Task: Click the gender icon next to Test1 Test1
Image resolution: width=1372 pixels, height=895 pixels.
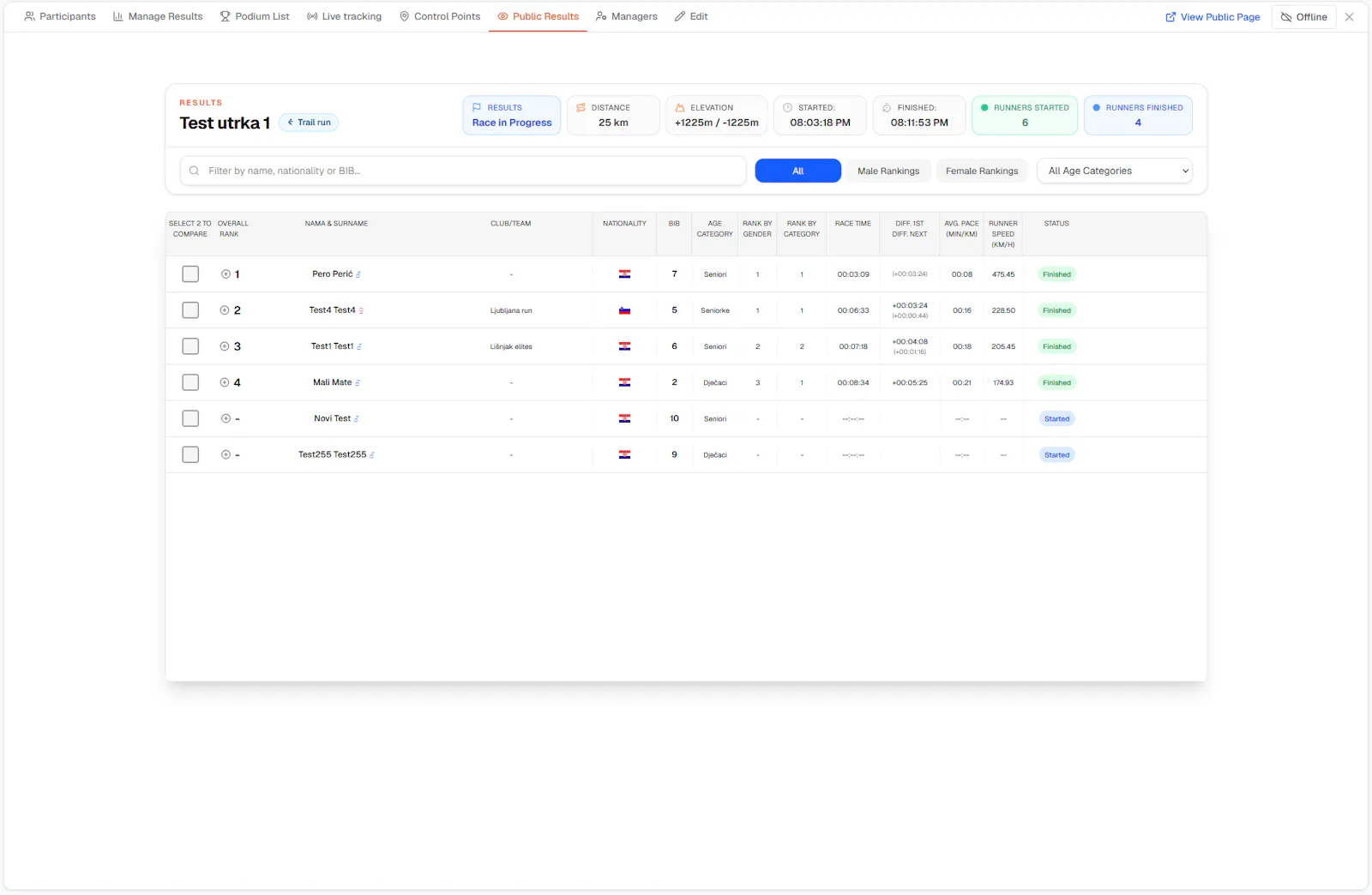Action: click(359, 346)
